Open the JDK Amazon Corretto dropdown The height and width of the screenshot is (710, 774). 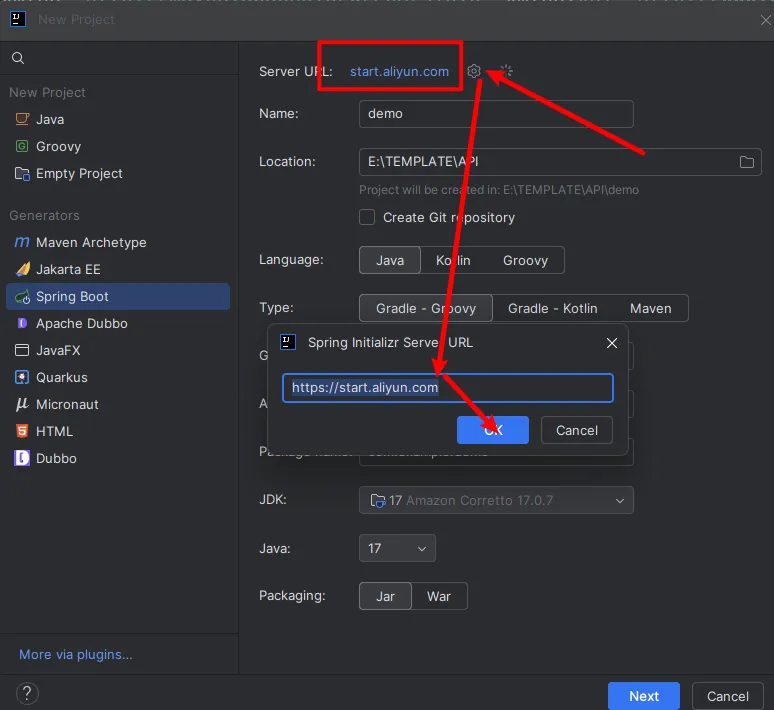click(x=496, y=500)
